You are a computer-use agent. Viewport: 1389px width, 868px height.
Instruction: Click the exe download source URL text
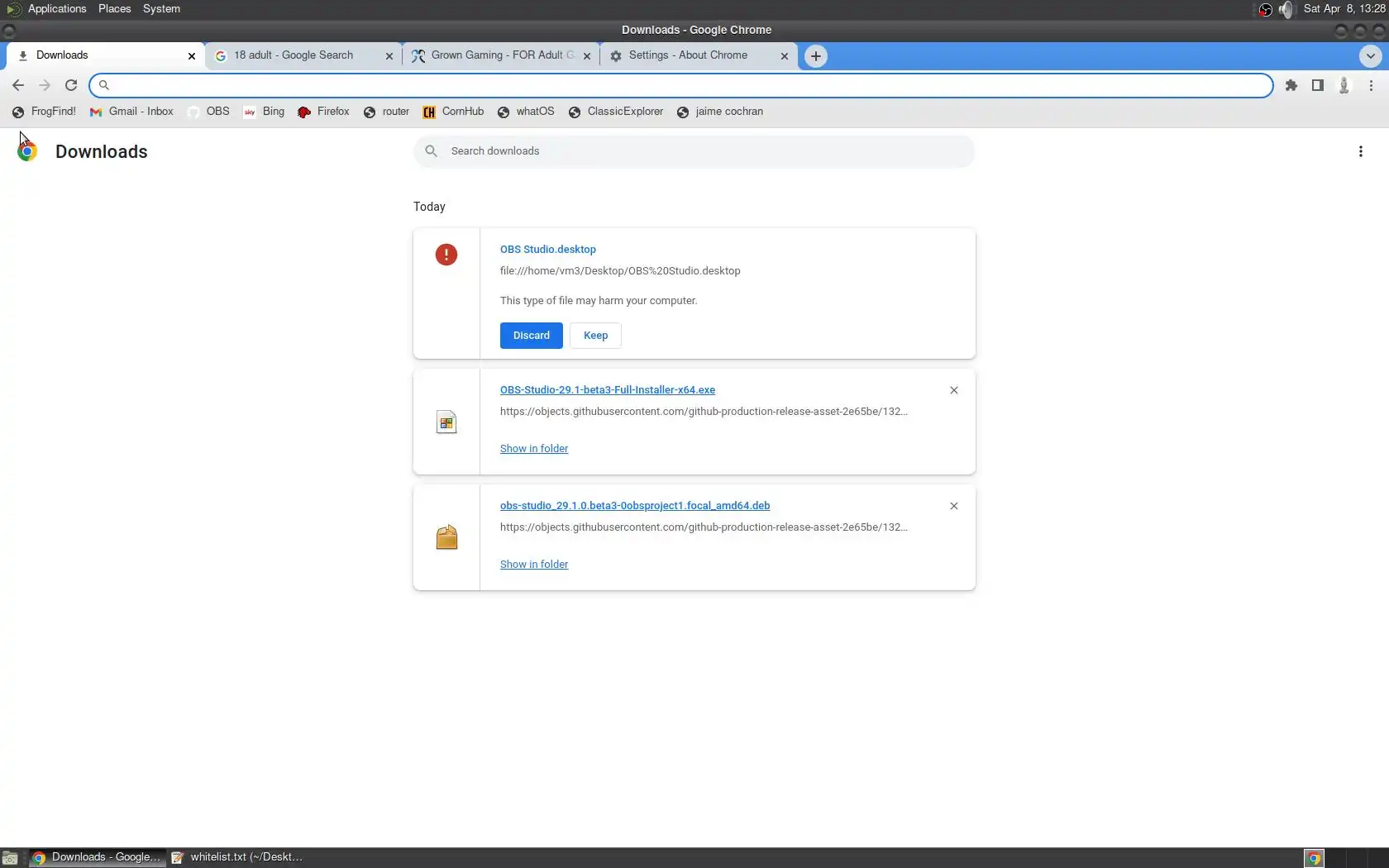click(x=704, y=412)
